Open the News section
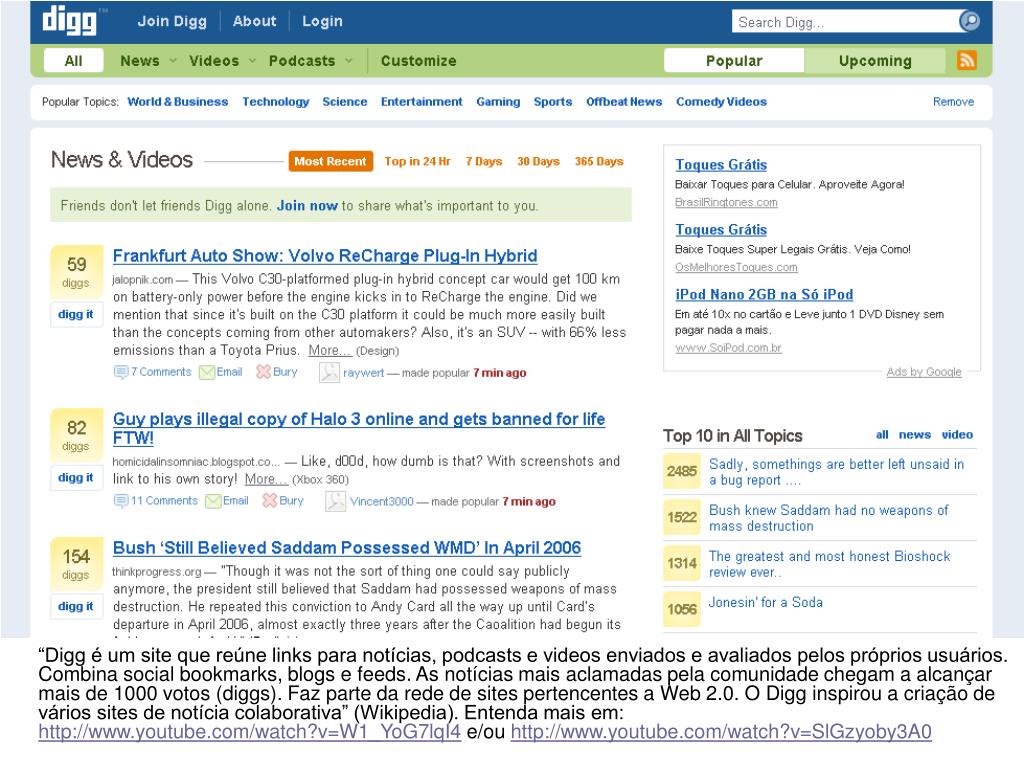This screenshot has height=768, width=1024. coord(140,61)
